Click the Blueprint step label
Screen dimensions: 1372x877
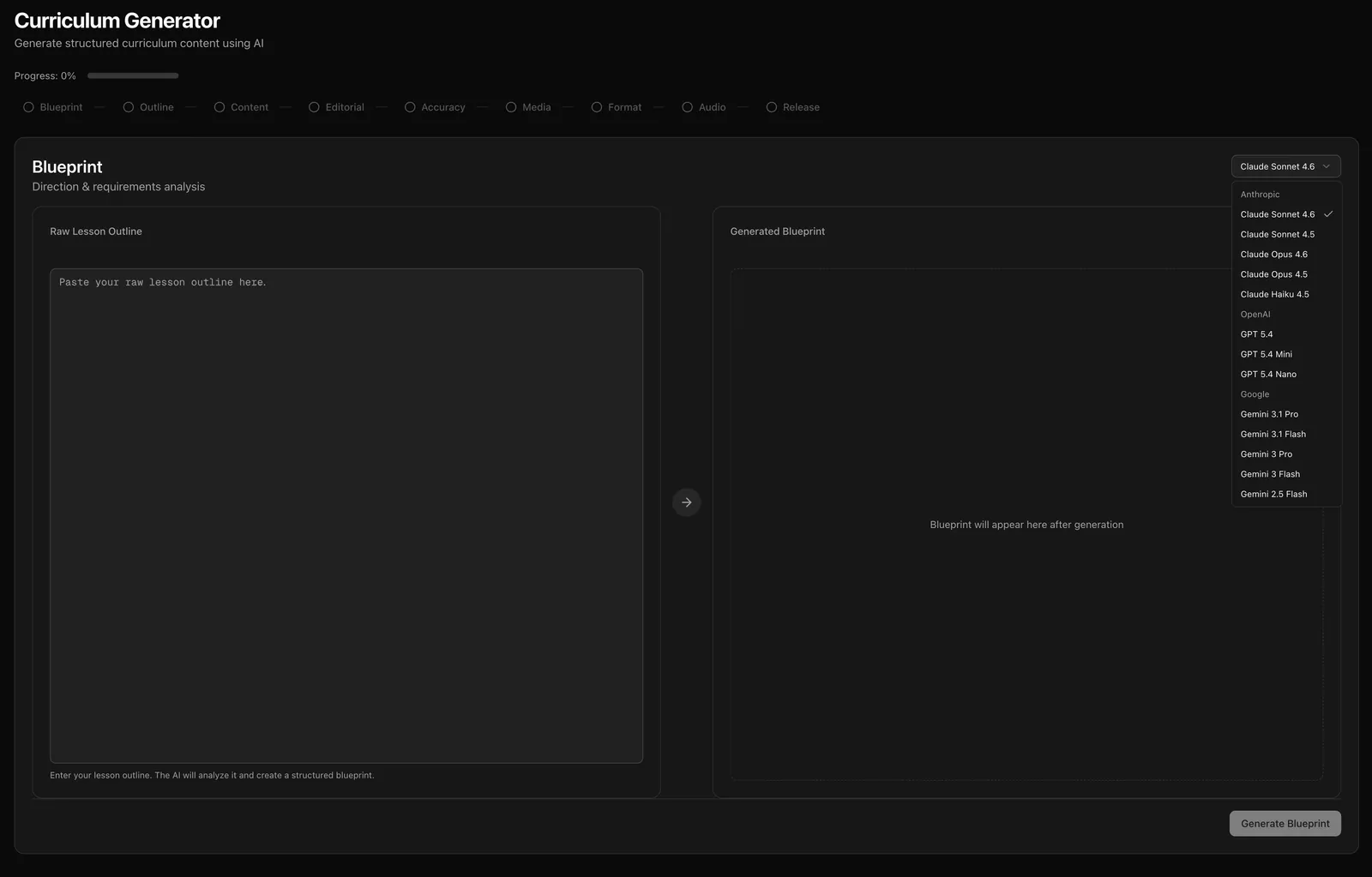pyautogui.click(x=61, y=107)
